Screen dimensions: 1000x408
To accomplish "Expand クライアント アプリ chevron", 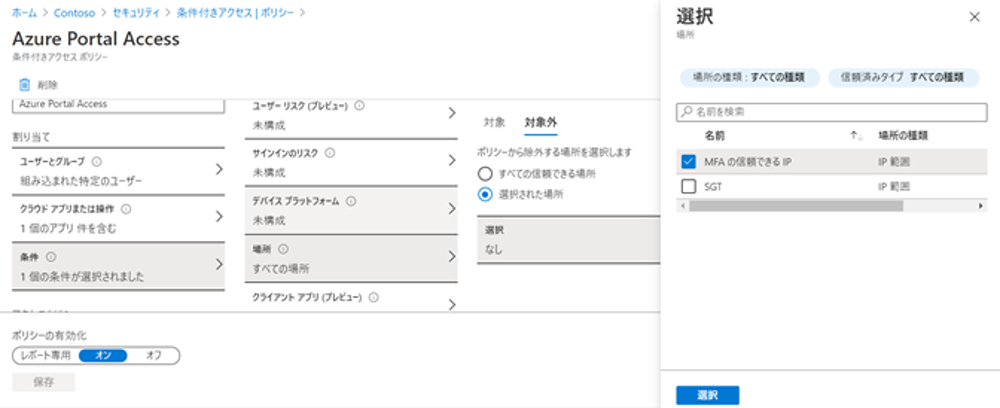I will [452, 304].
